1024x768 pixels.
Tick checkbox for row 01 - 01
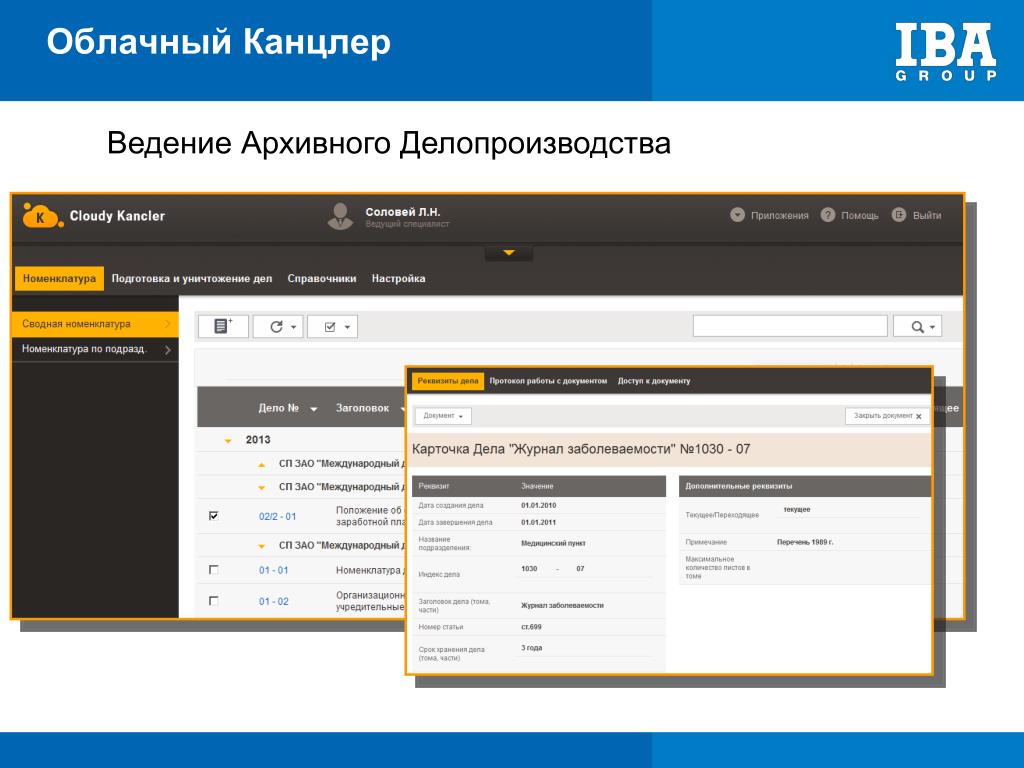214,569
